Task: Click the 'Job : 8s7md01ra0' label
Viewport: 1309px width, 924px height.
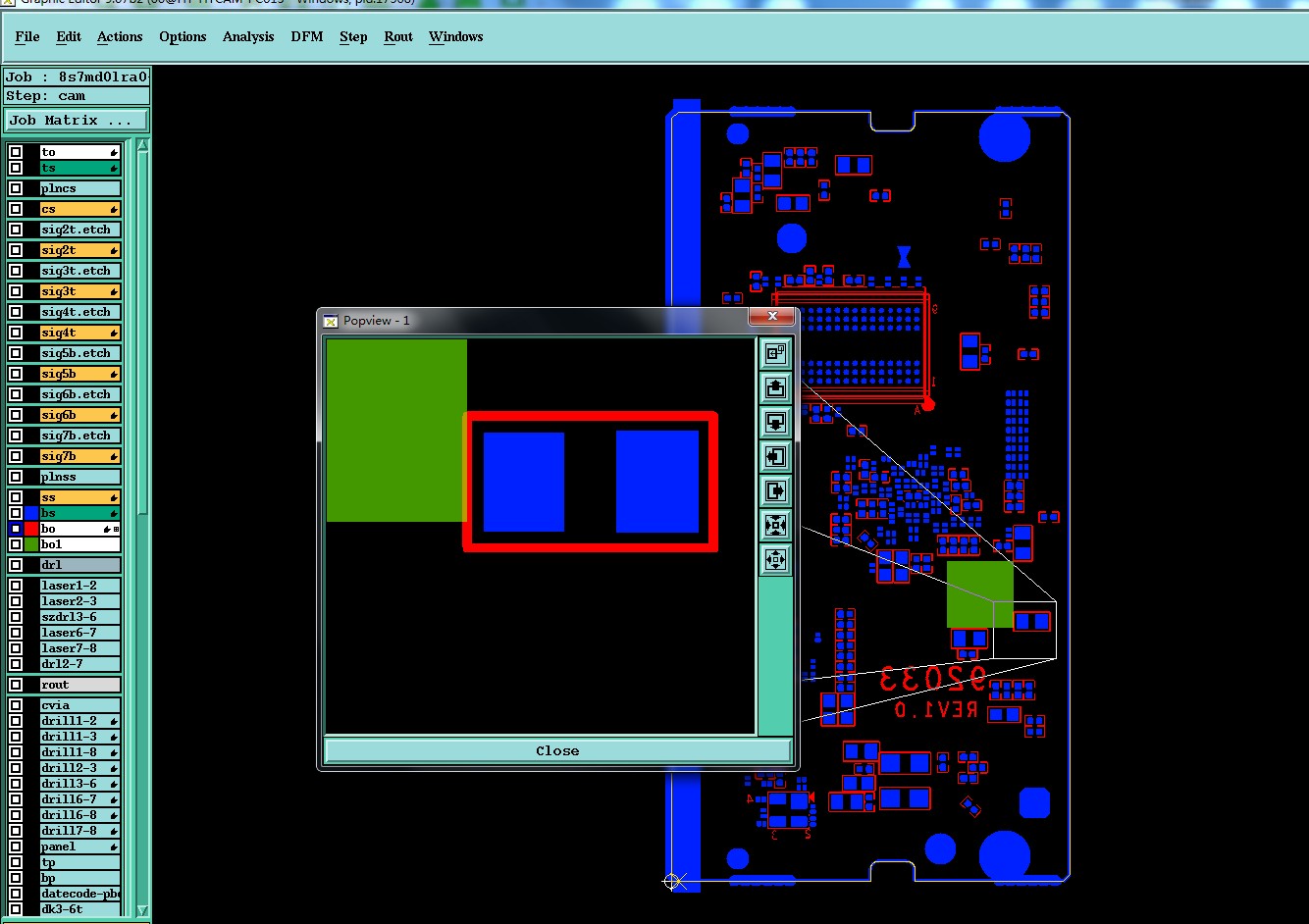Action: (77, 77)
